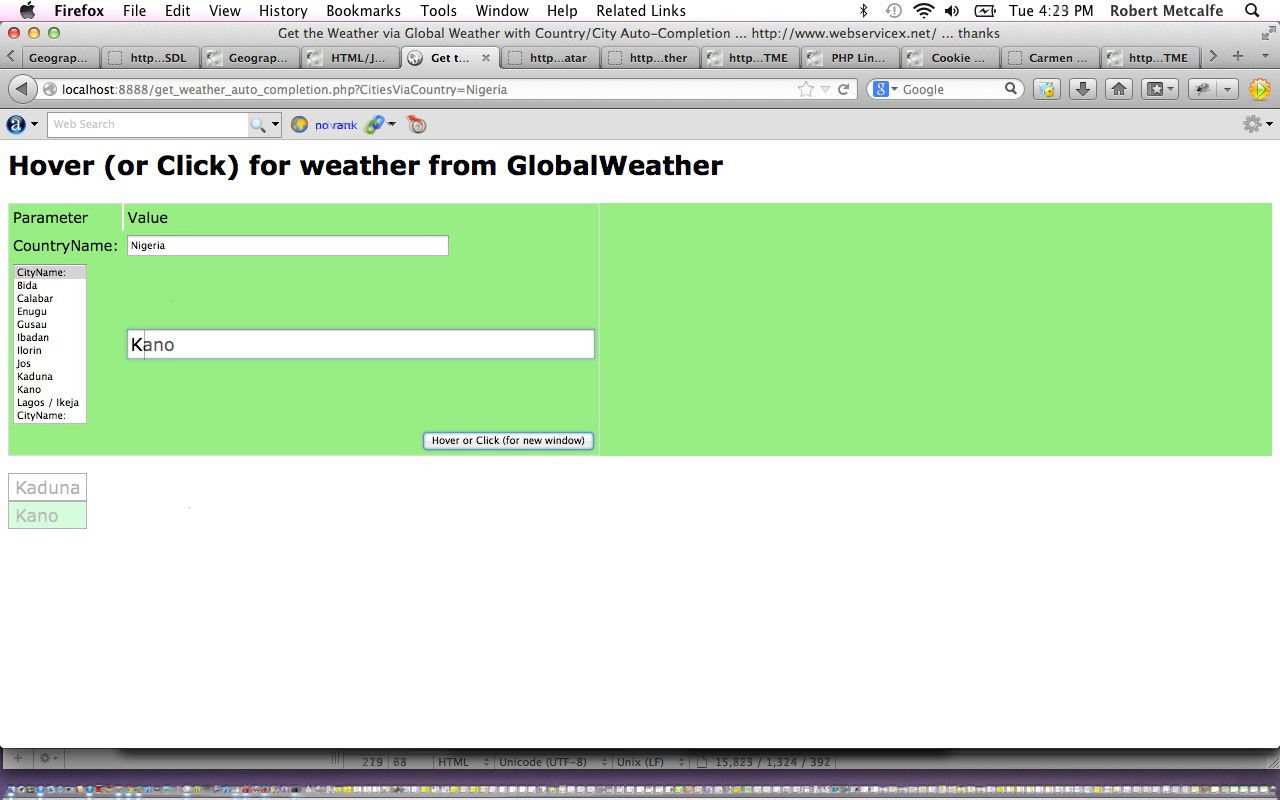
Task: Pick the highlighted Kano autocomplete suggestion
Action: click(x=47, y=515)
